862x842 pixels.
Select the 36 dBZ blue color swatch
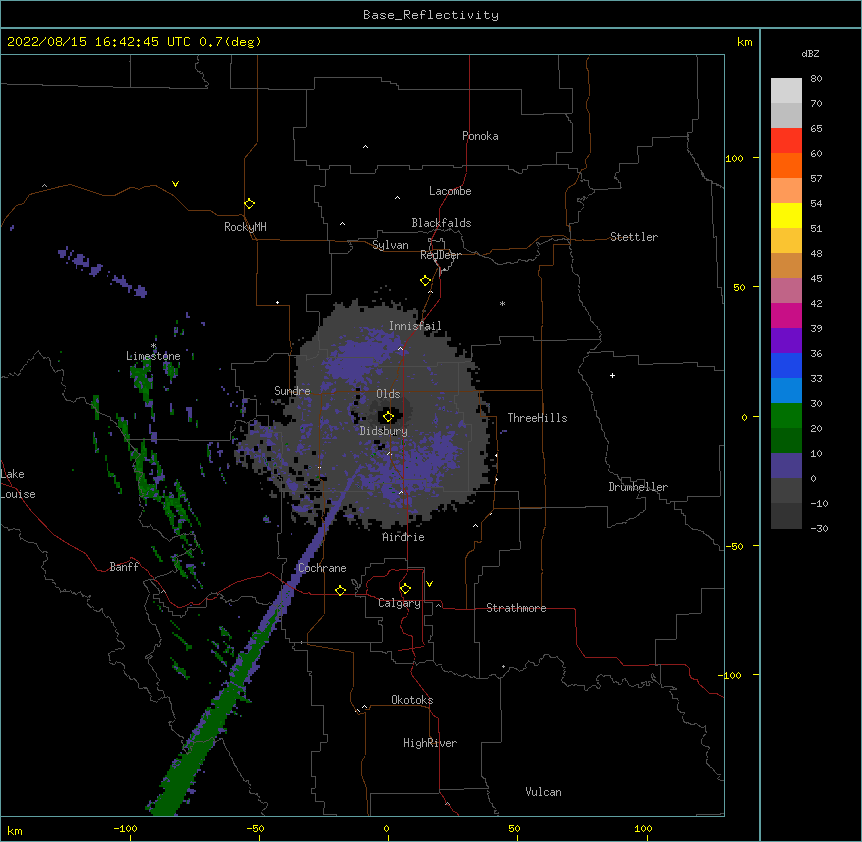click(x=786, y=365)
